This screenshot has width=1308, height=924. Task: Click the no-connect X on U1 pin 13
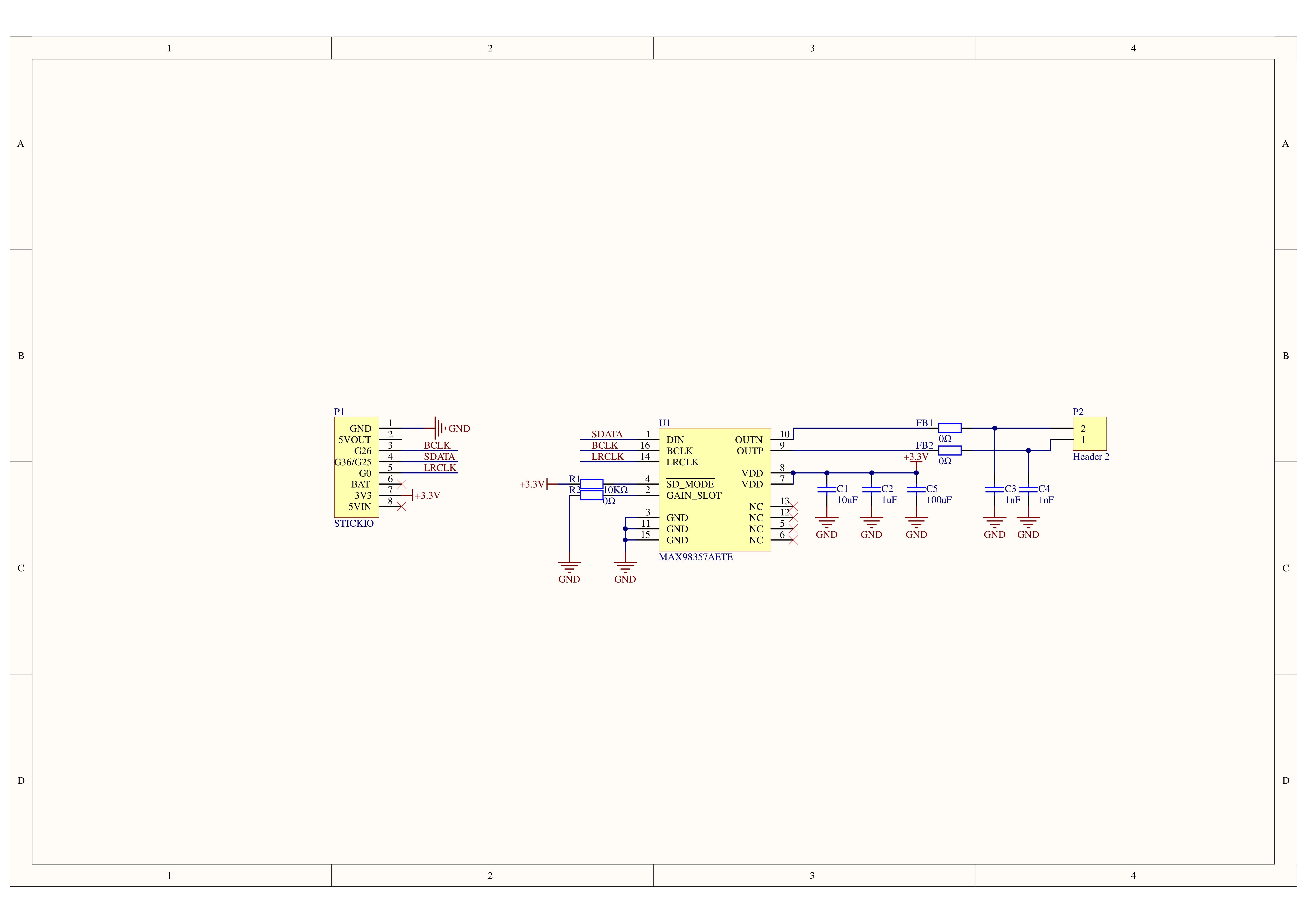click(x=793, y=507)
